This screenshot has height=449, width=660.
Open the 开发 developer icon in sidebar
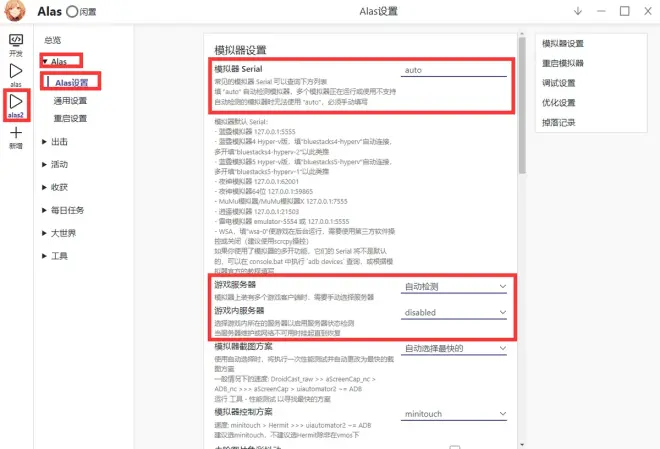point(16,45)
